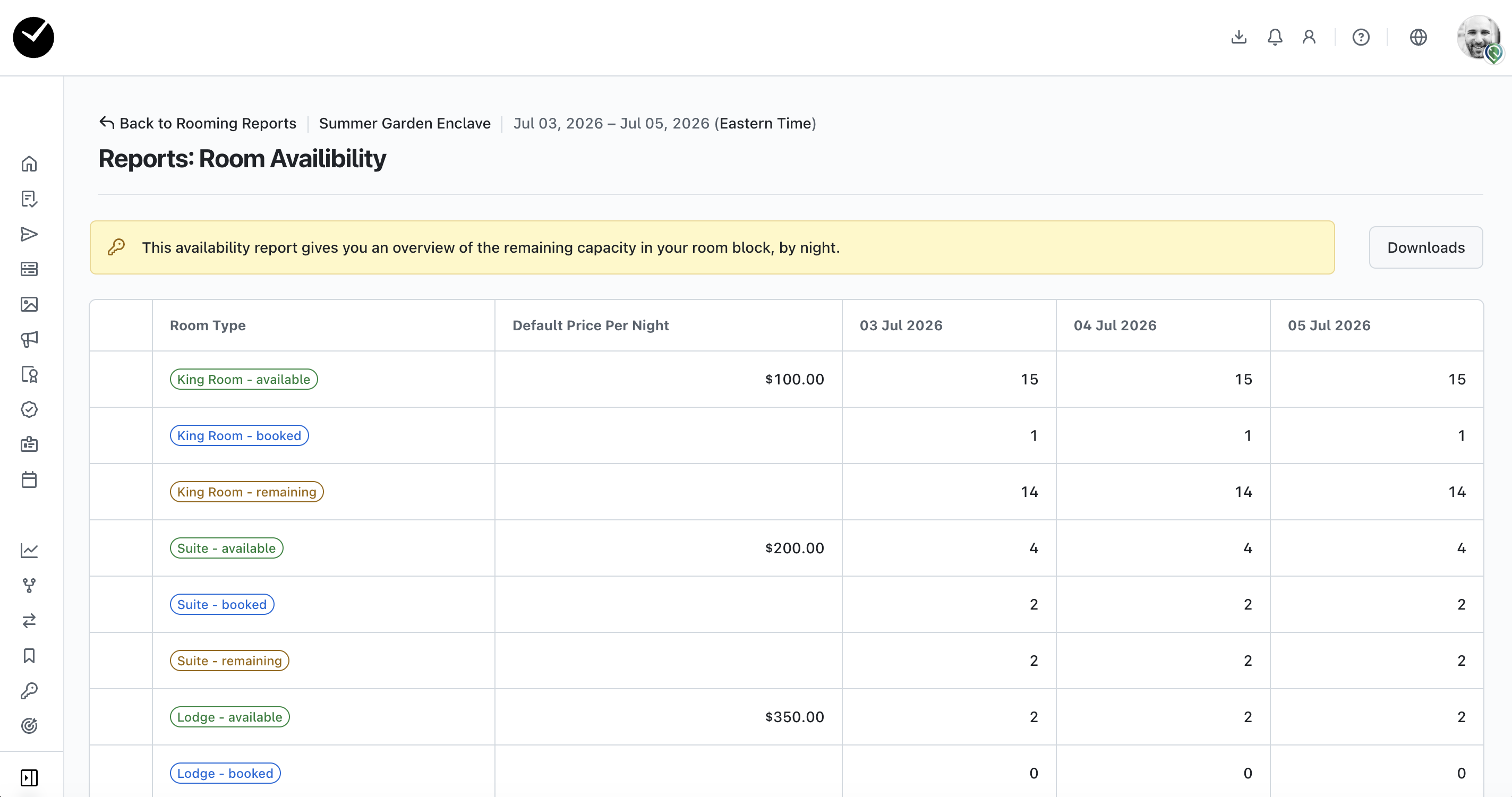The image size is (1512, 797).
Task: Click the black checkmark app logo
Action: tap(33, 38)
